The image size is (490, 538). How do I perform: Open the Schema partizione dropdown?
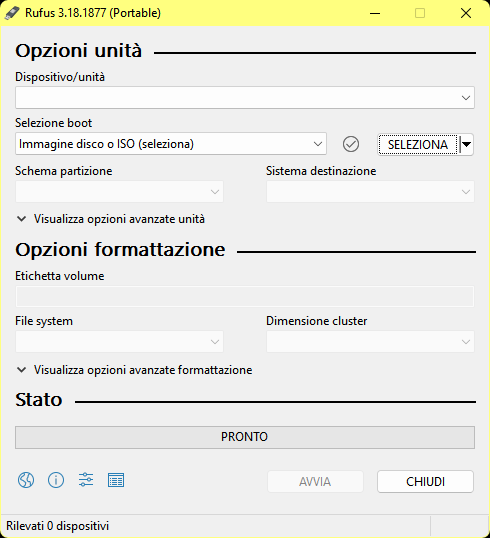[x=119, y=191]
